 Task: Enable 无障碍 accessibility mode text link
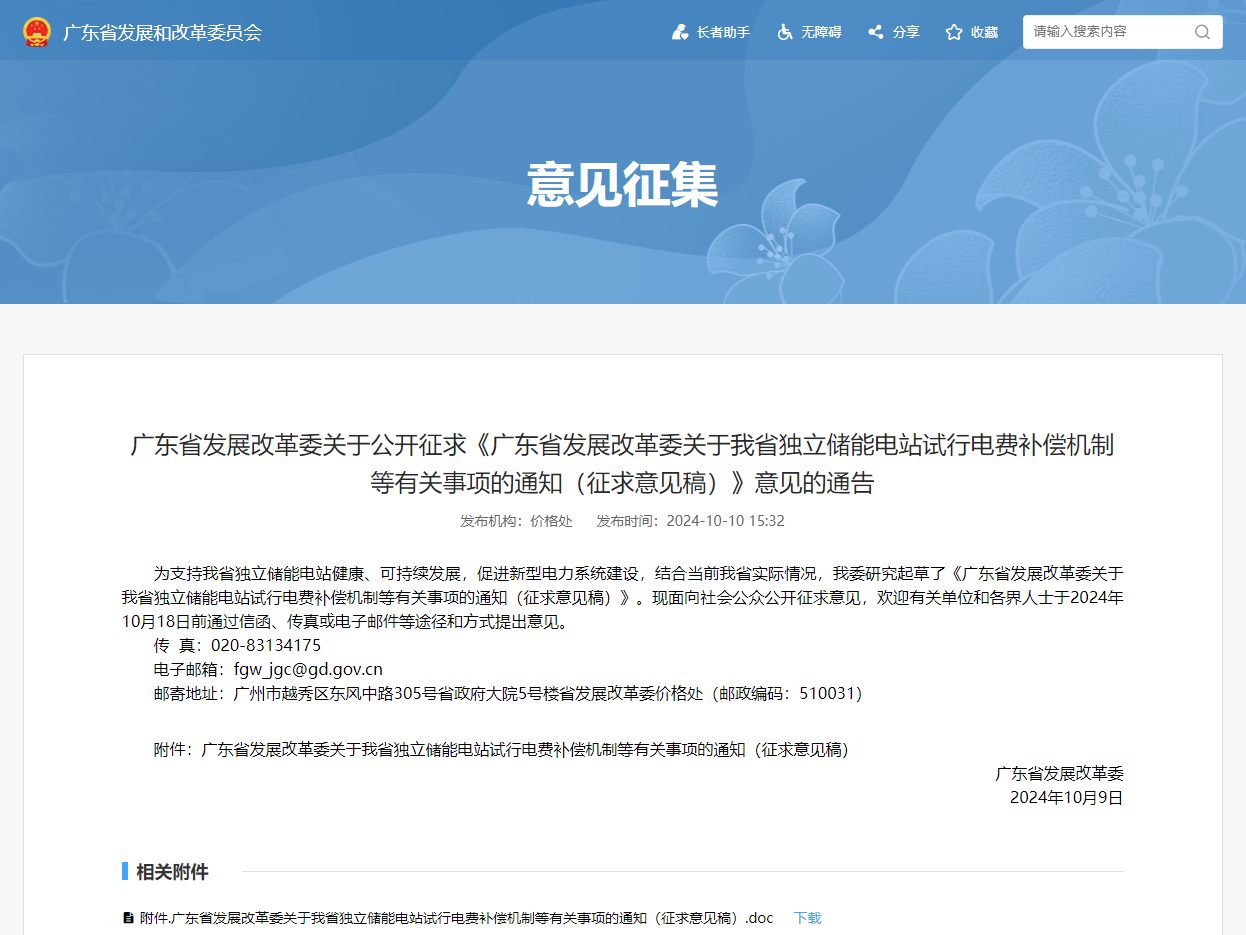pos(821,32)
